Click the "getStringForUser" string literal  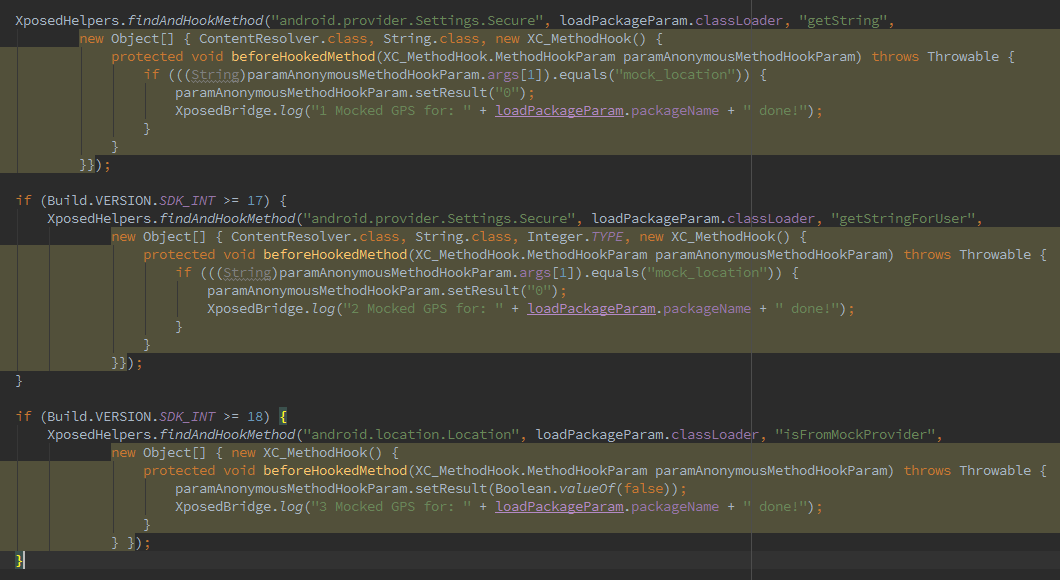click(x=902, y=219)
